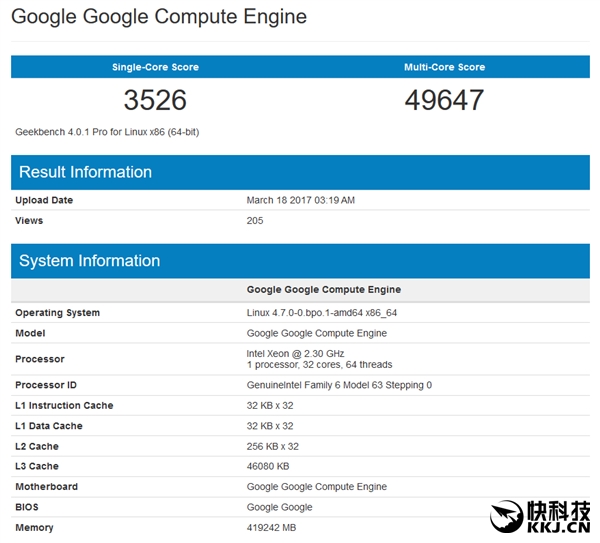
Task: Select the '1 processor, 32 cores, 64 threads' text
Action: (320, 365)
